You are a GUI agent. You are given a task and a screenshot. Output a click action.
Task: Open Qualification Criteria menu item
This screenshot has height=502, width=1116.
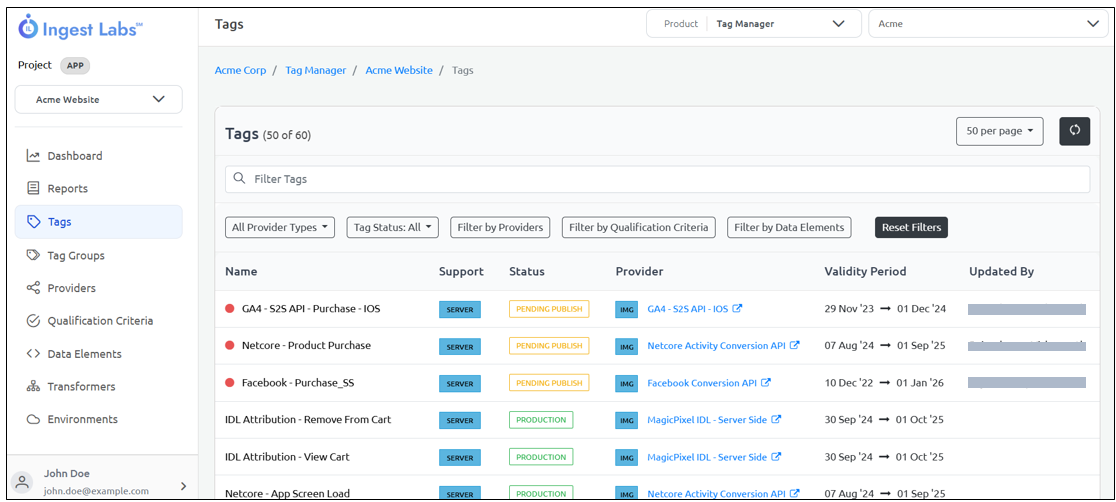100,321
